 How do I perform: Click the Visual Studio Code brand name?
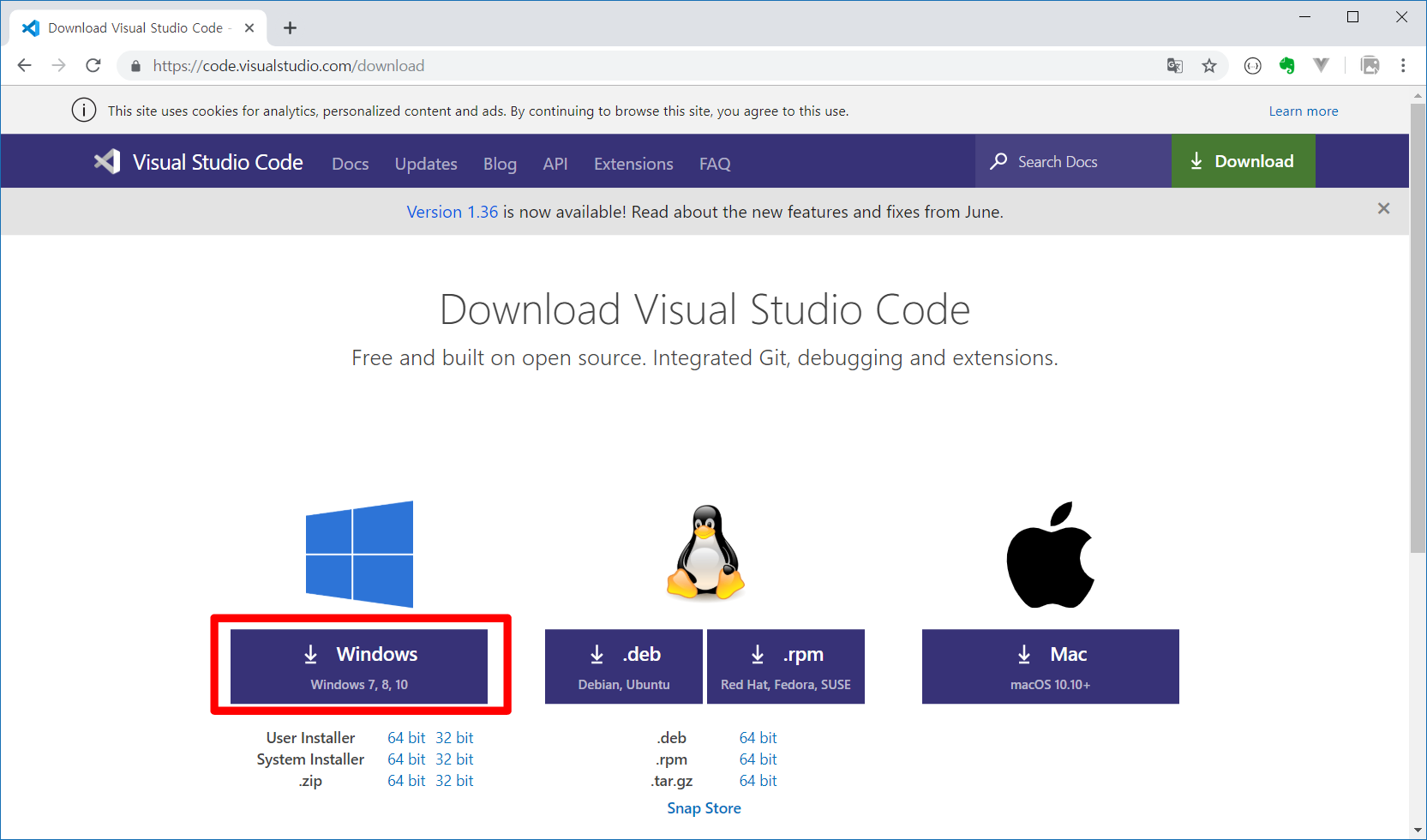218,162
